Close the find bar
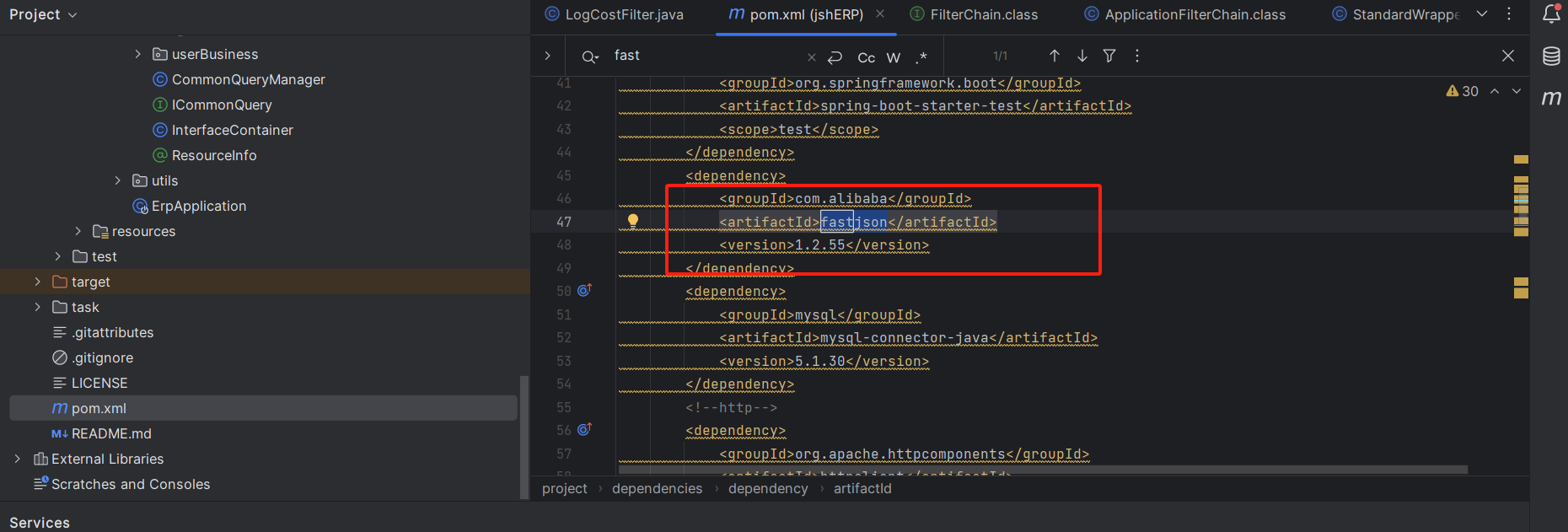 click(x=1508, y=56)
